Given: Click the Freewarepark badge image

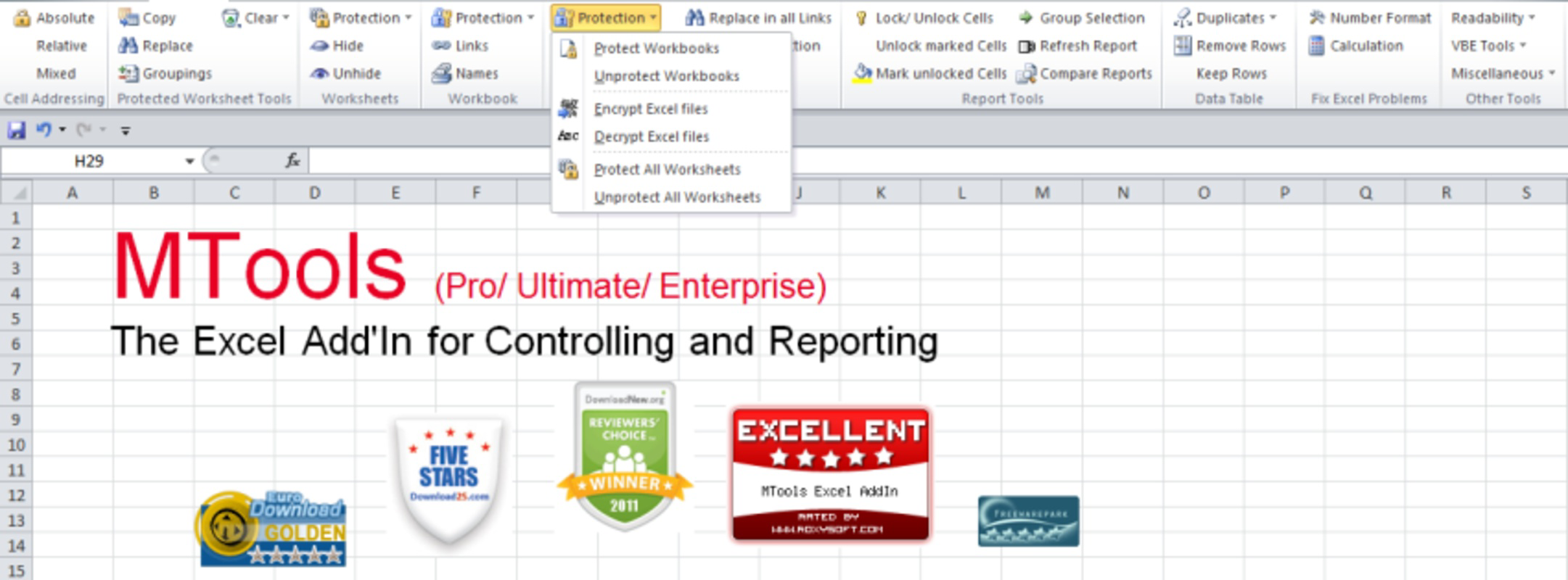Looking at the screenshot, I should (1028, 521).
